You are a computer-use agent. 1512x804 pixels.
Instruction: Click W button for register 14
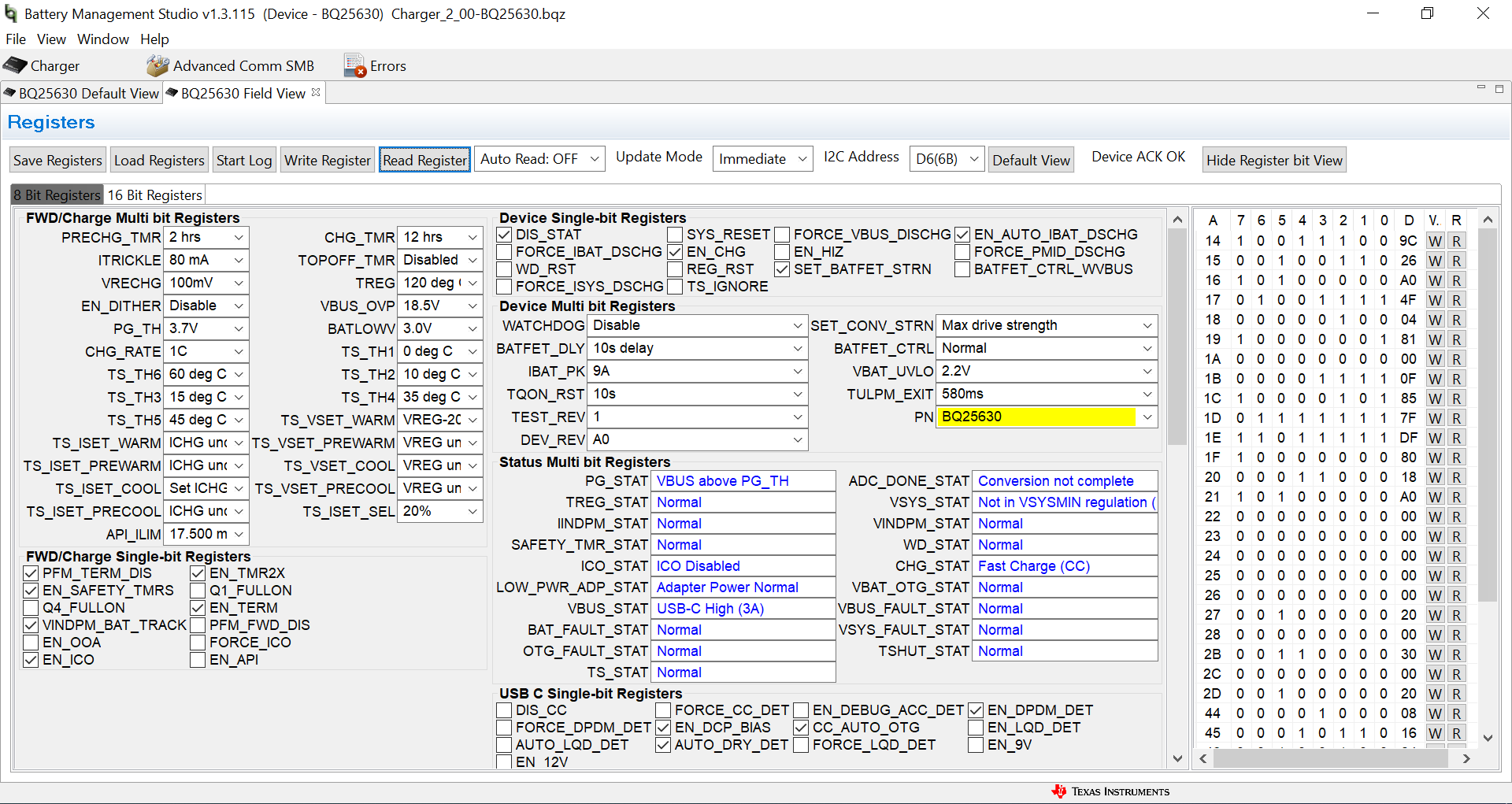(1436, 241)
